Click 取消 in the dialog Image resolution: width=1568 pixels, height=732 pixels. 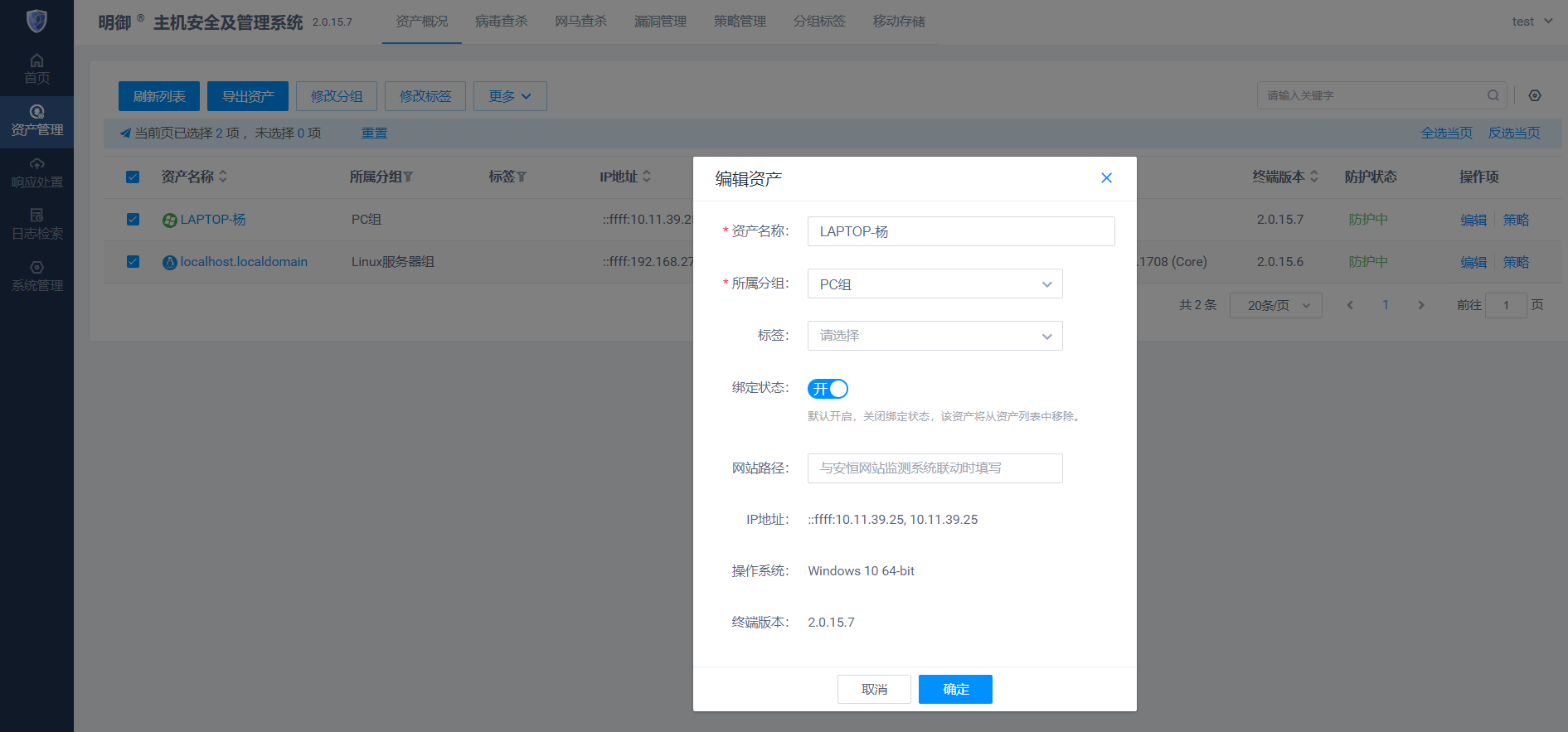[x=874, y=689]
